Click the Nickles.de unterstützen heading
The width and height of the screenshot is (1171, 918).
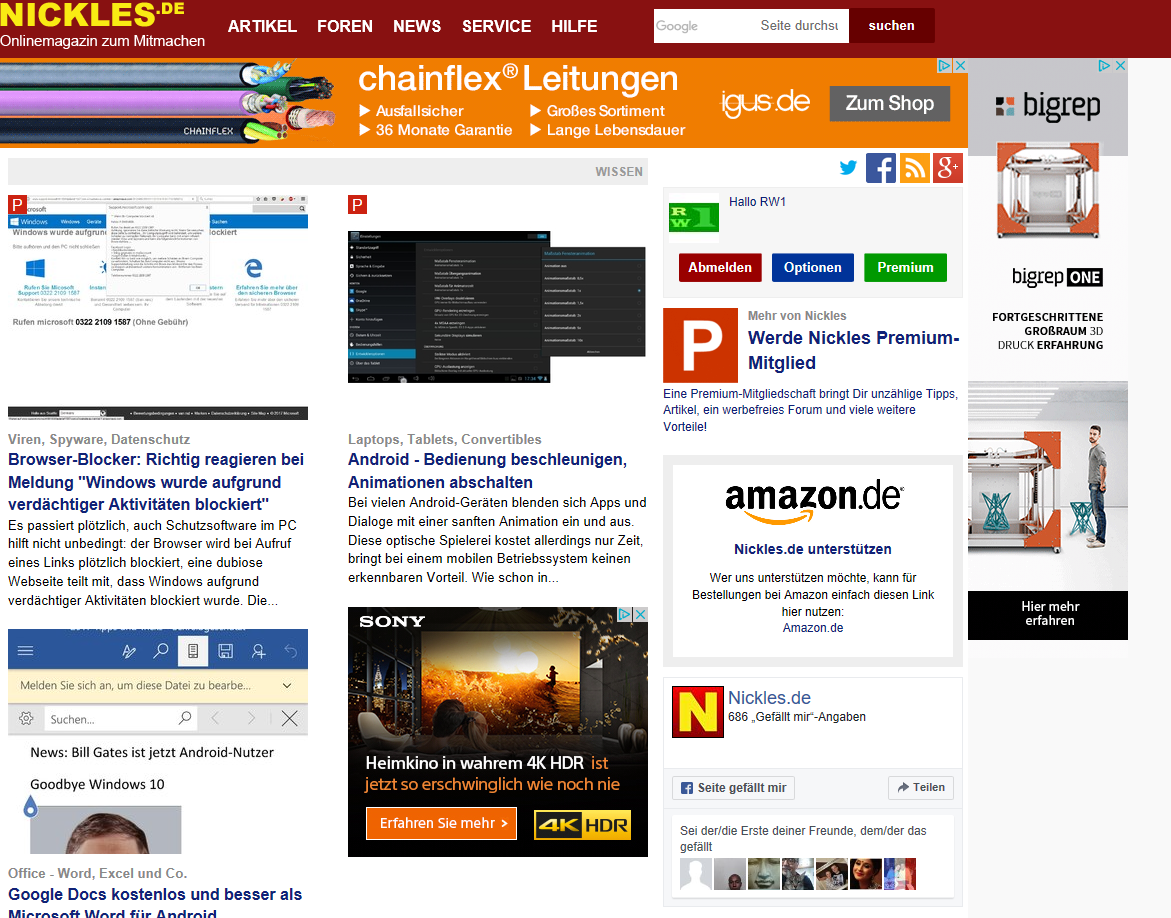(x=813, y=549)
